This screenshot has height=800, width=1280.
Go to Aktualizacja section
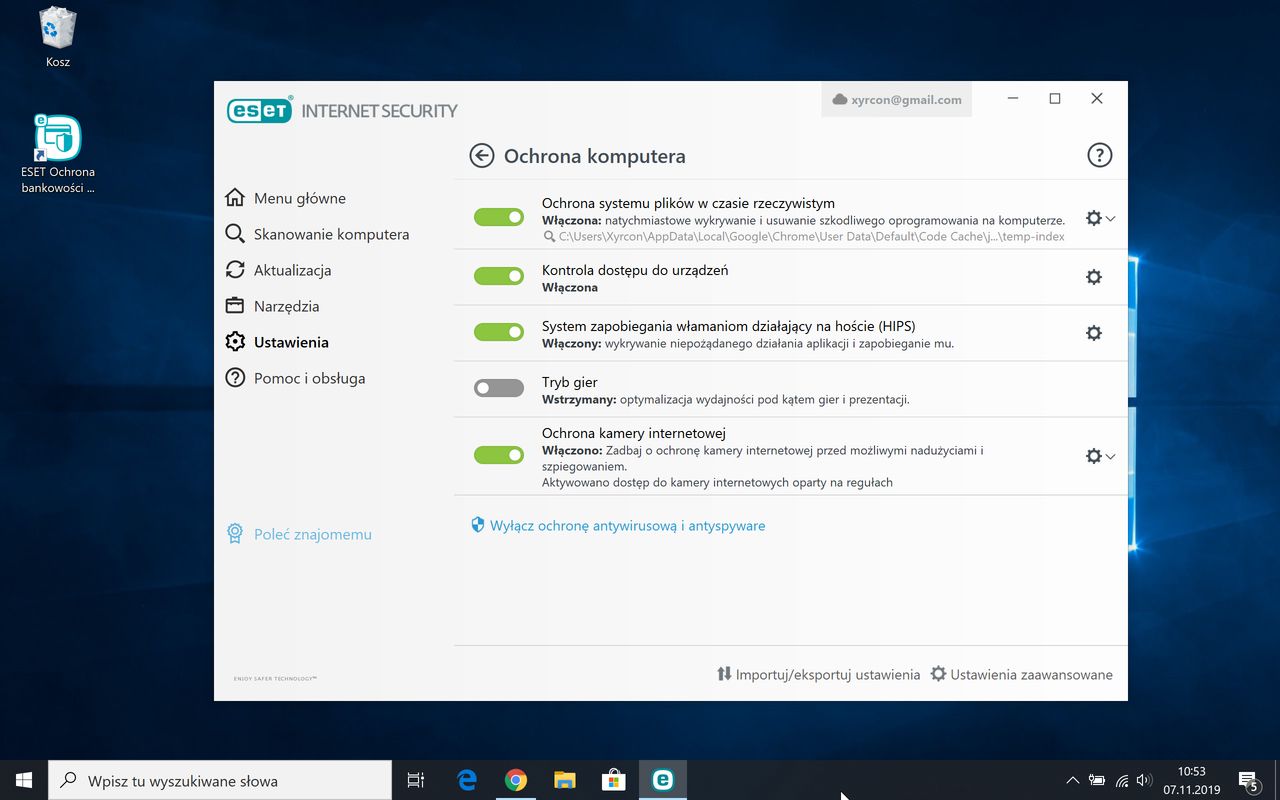pyautogui.click(x=278, y=270)
